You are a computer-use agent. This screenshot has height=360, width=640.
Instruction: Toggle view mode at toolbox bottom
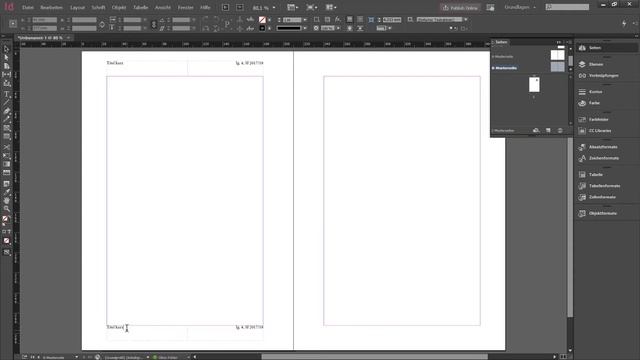(x=6, y=253)
